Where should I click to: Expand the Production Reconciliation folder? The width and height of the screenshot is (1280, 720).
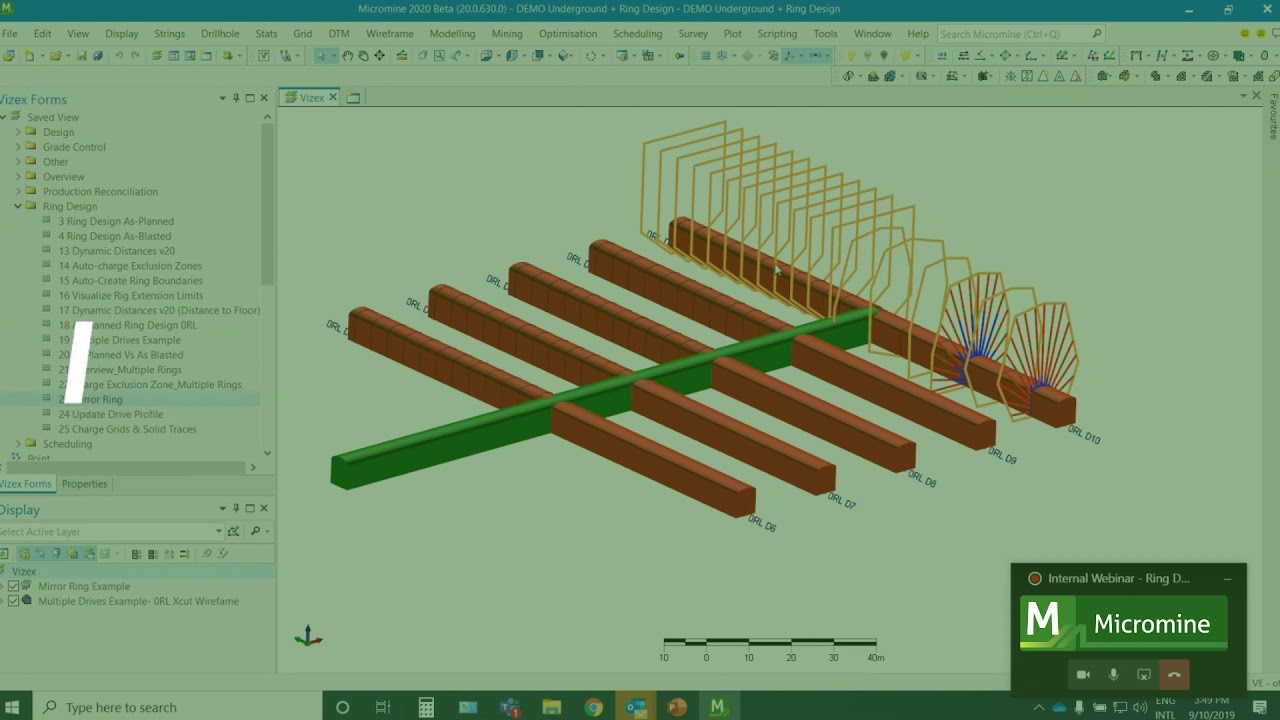pyautogui.click(x=18, y=192)
